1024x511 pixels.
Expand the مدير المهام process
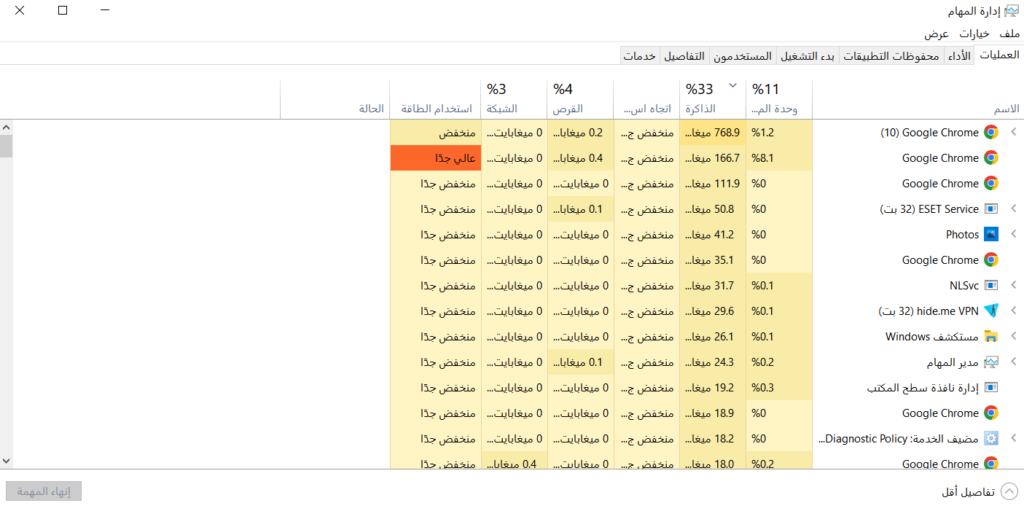pyautogui.click(x=1014, y=362)
